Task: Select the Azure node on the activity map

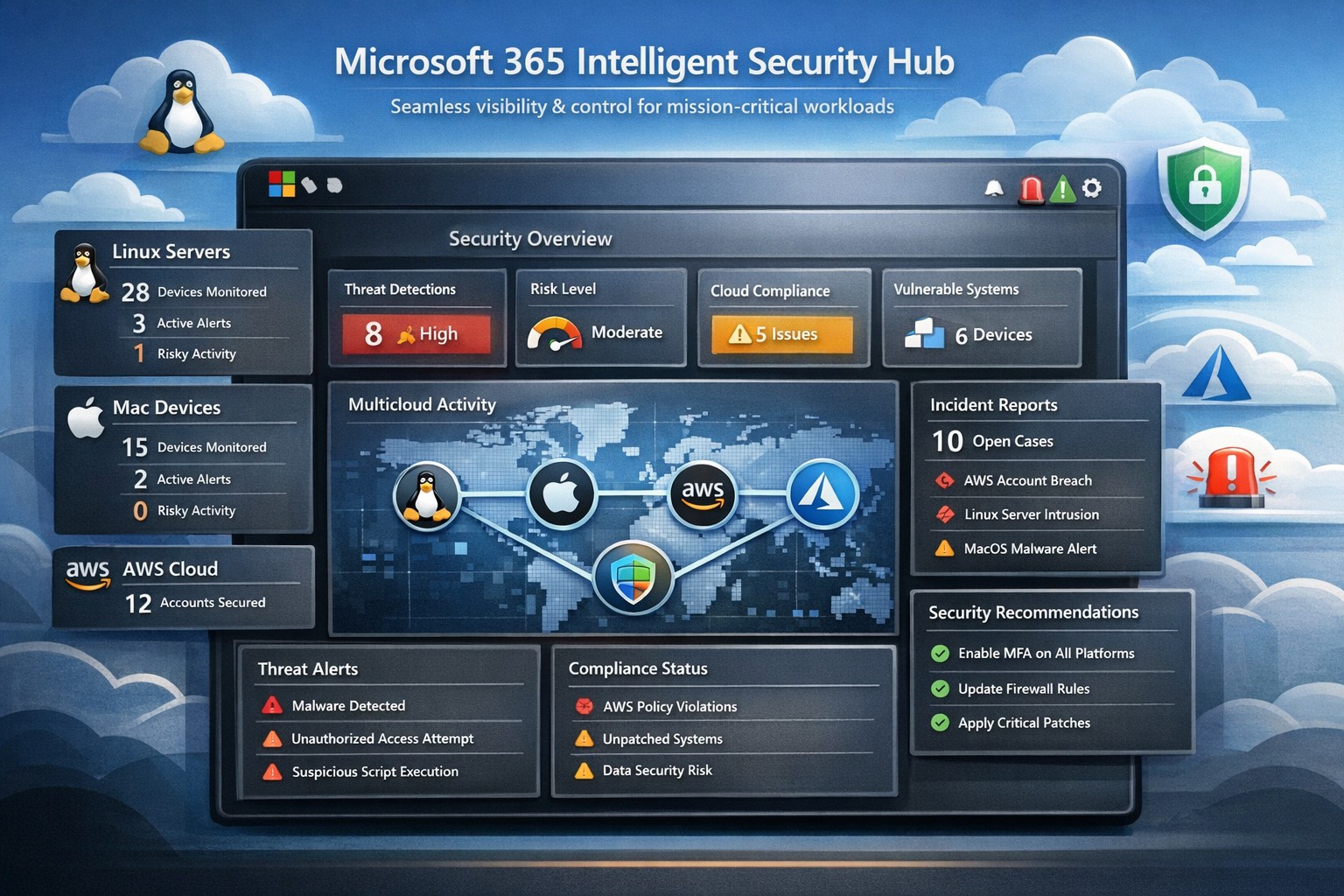Action: [822, 495]
